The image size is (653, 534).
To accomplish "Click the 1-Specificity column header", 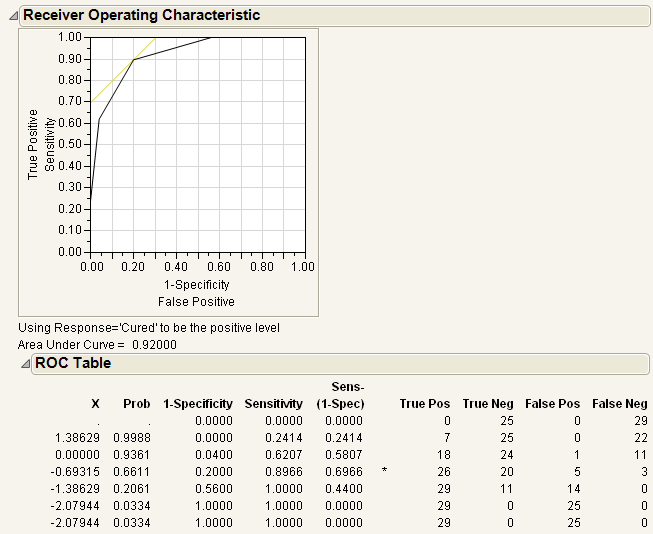I will (x=198, y=404).
